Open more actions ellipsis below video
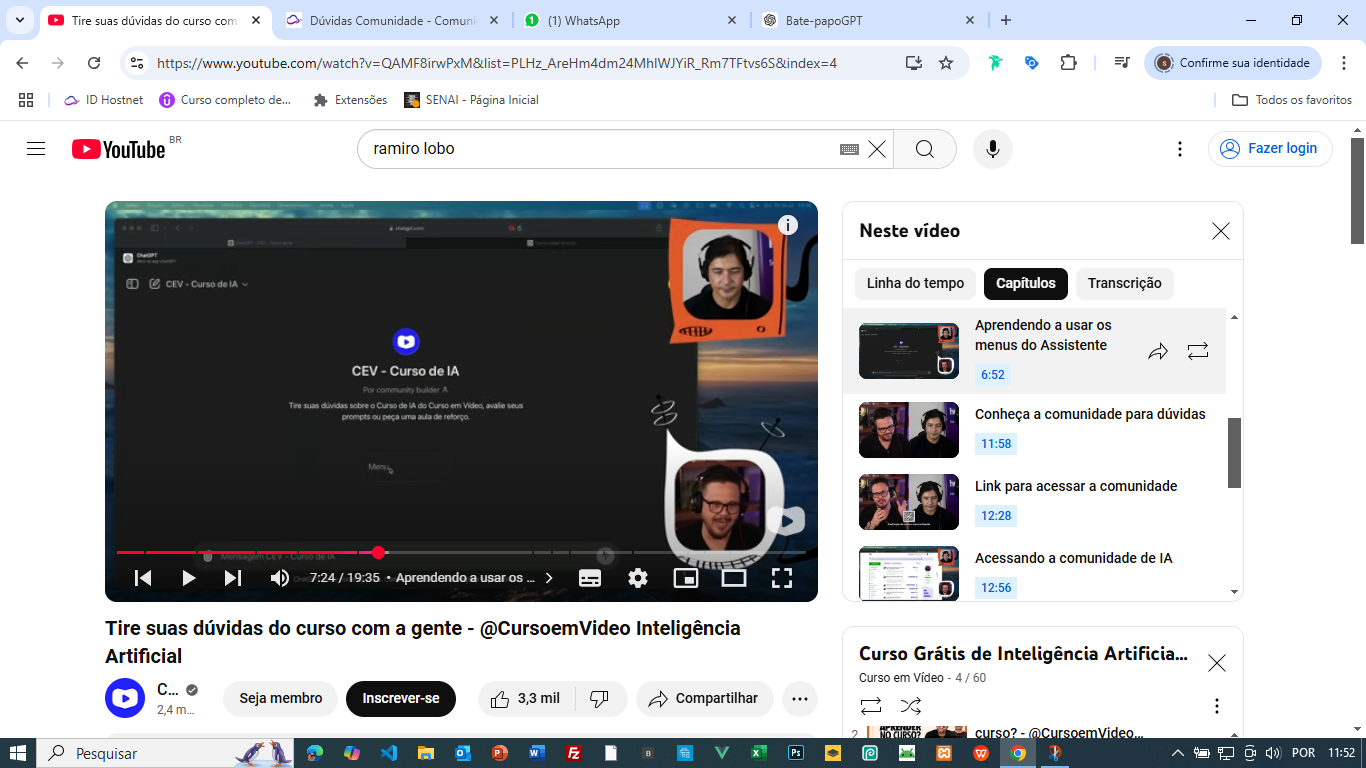Screen dimensions: 1366x768 pyautogui.click(x=800, y=699)
